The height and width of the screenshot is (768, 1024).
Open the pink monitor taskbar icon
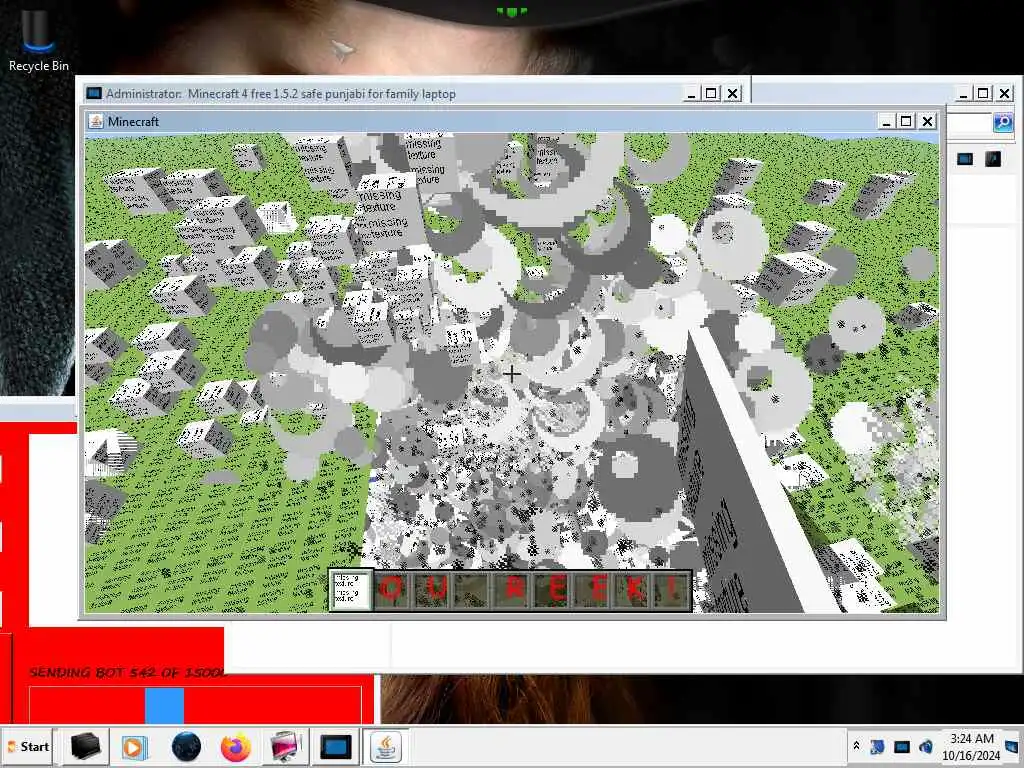pyautogui.click(x=285, y=746)
